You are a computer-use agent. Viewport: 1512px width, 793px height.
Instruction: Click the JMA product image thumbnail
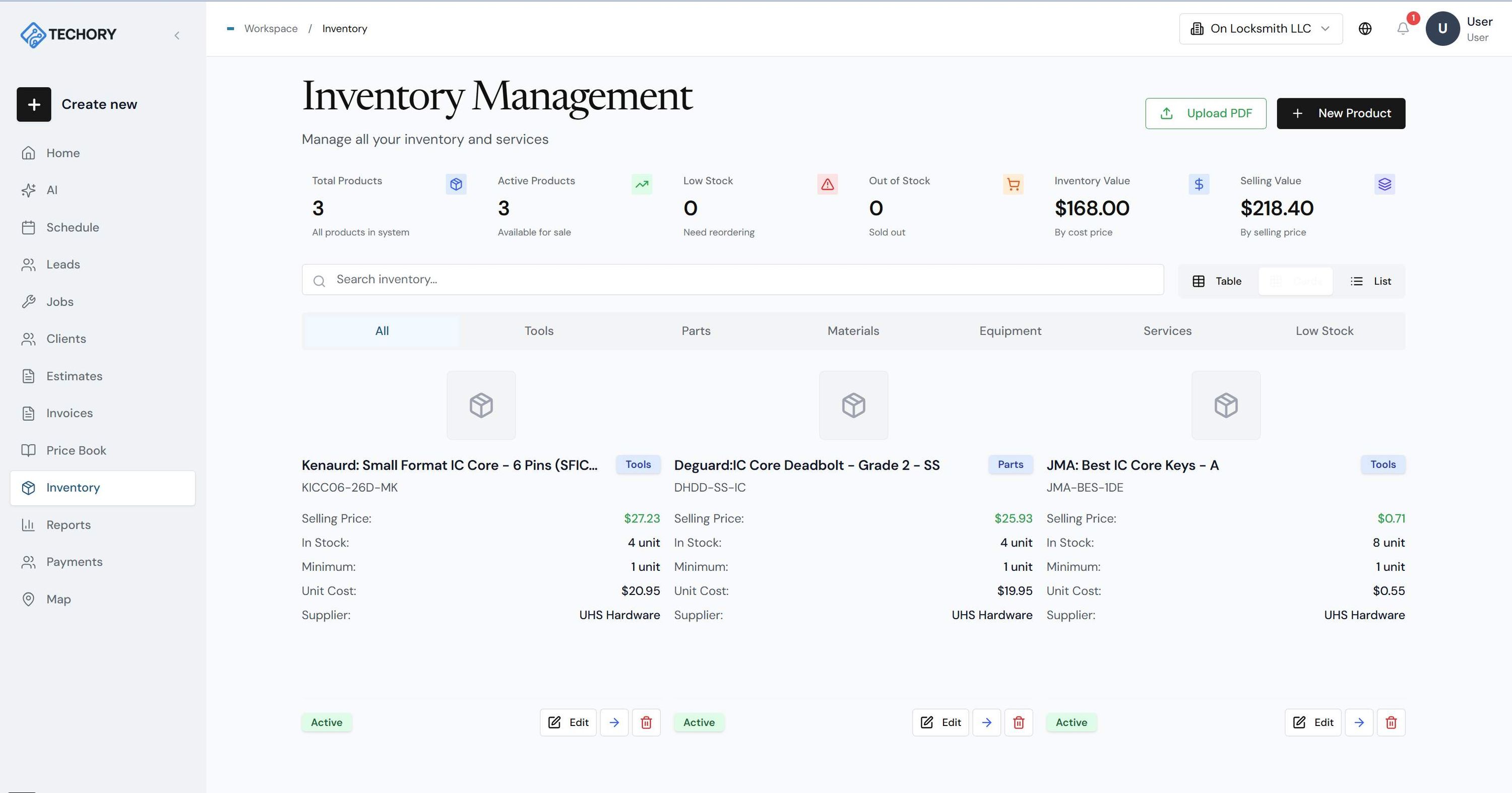pyautogui.click(x=1226, y=405)
